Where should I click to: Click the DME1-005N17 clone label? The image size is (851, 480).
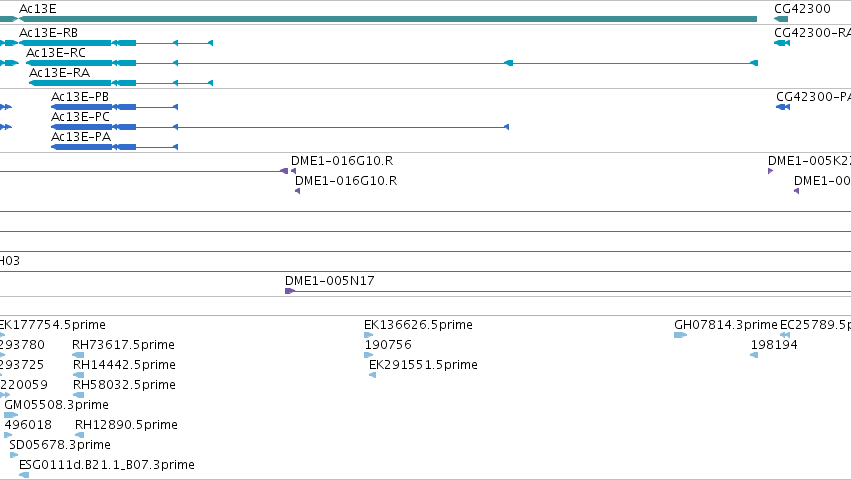coord(329,281)
